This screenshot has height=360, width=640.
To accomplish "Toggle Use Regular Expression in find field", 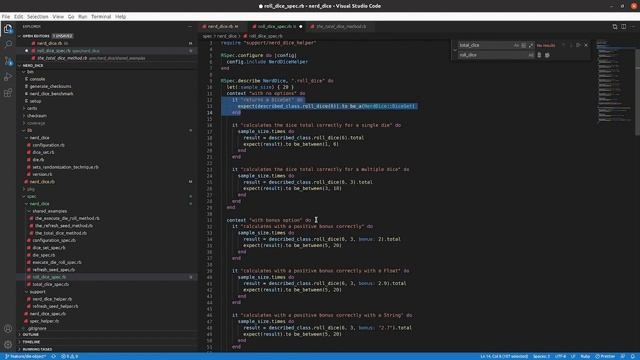I will 531,45.
